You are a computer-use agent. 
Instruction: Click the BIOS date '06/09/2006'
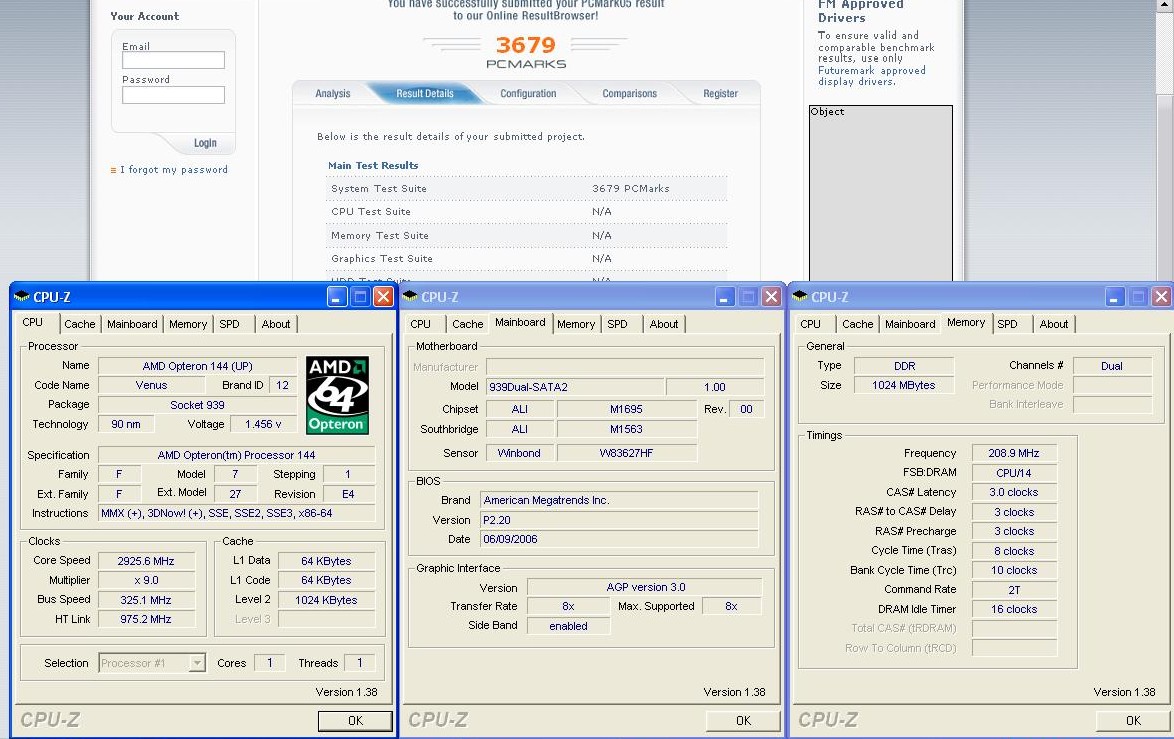pyautogui.click(x=618, y=539)
